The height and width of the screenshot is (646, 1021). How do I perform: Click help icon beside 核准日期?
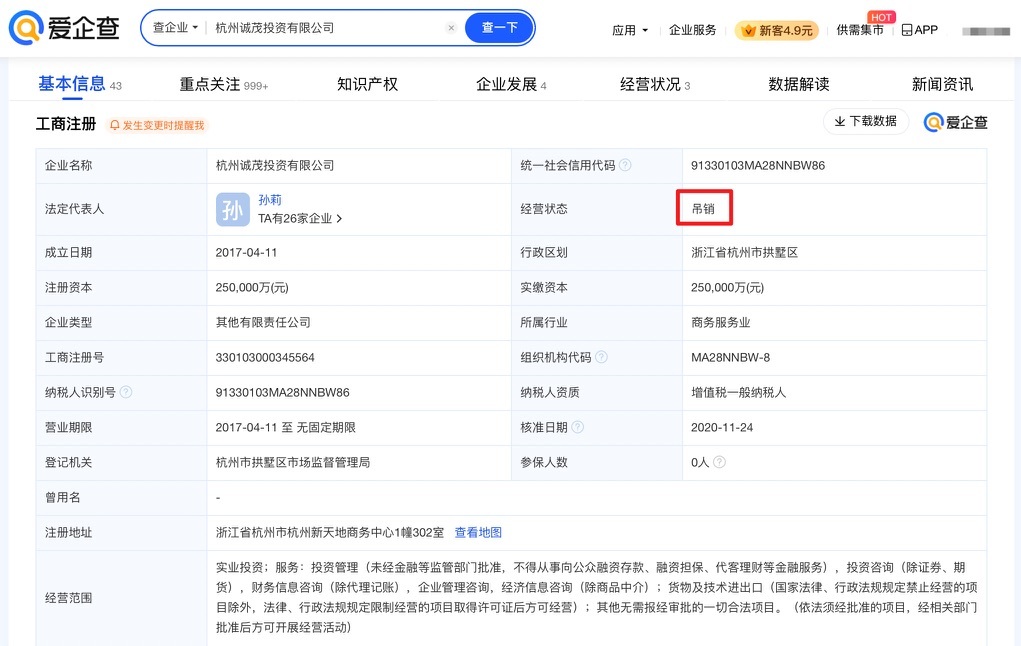pos(577,427)
